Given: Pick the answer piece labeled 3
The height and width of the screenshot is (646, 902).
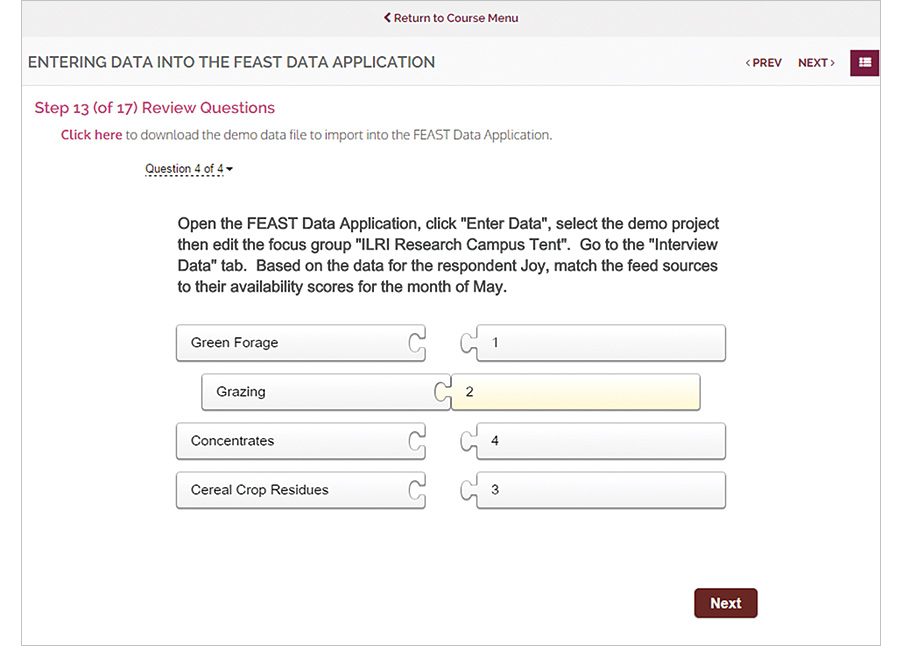Looking at the screenshot, I should 600,490.
